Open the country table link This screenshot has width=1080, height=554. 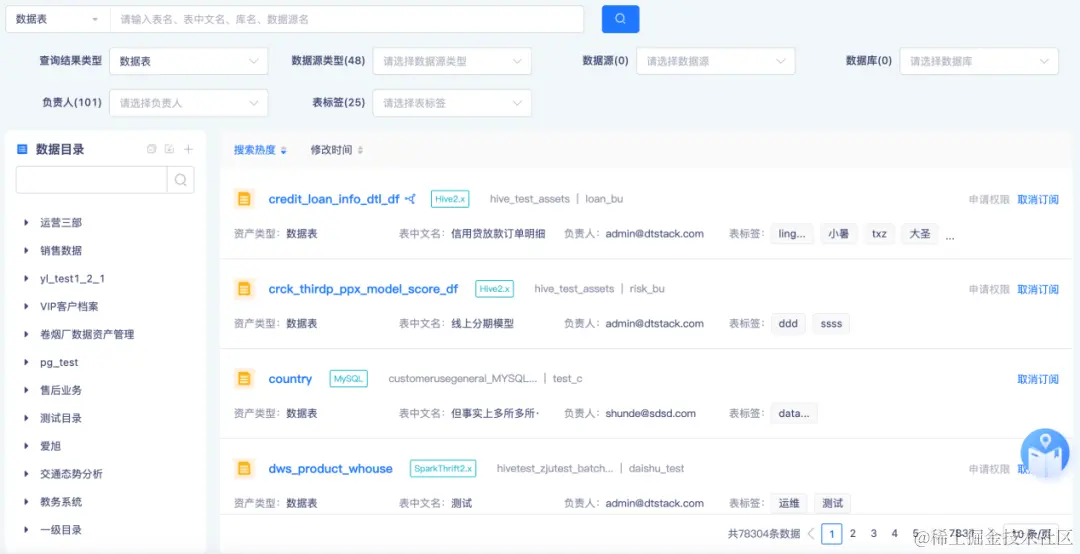(290, 379)
